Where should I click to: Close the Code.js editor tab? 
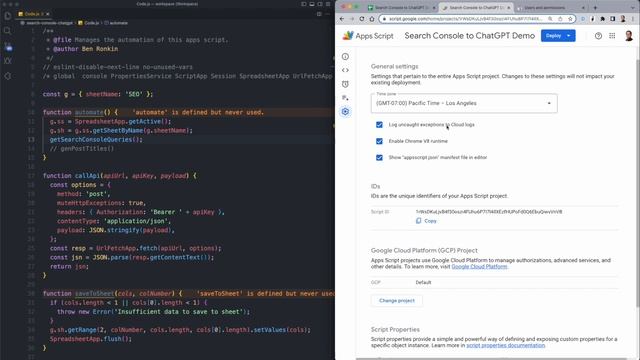(47, 14)
